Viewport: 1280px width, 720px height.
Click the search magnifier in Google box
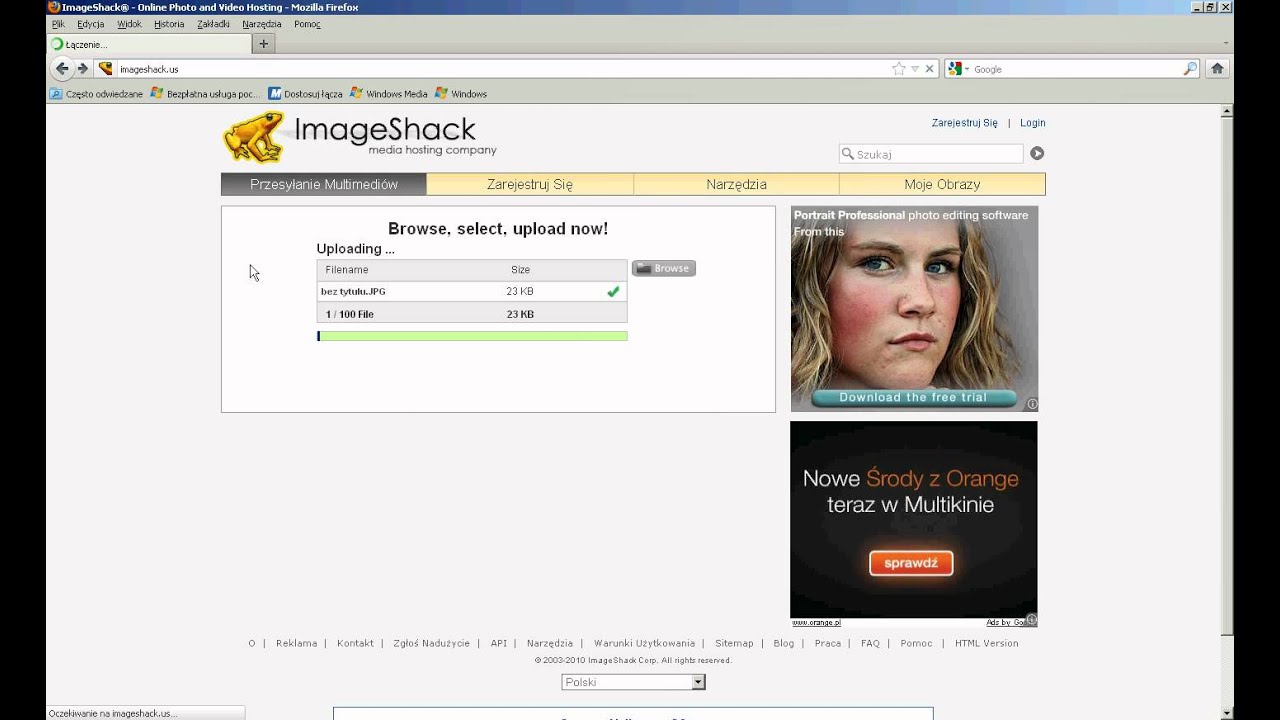1190,69
